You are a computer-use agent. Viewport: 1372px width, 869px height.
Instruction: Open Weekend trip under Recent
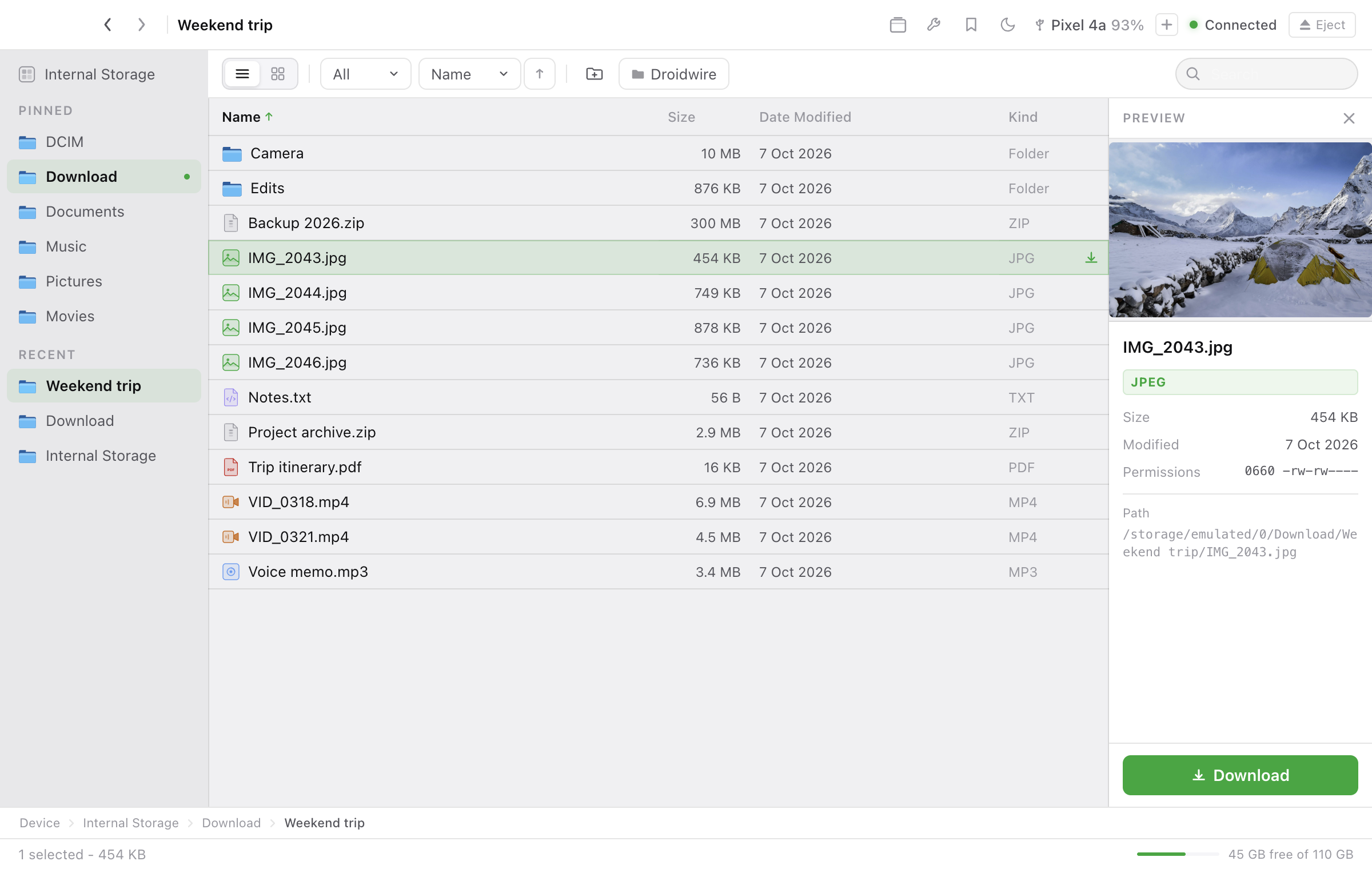(x=105, y=386)
